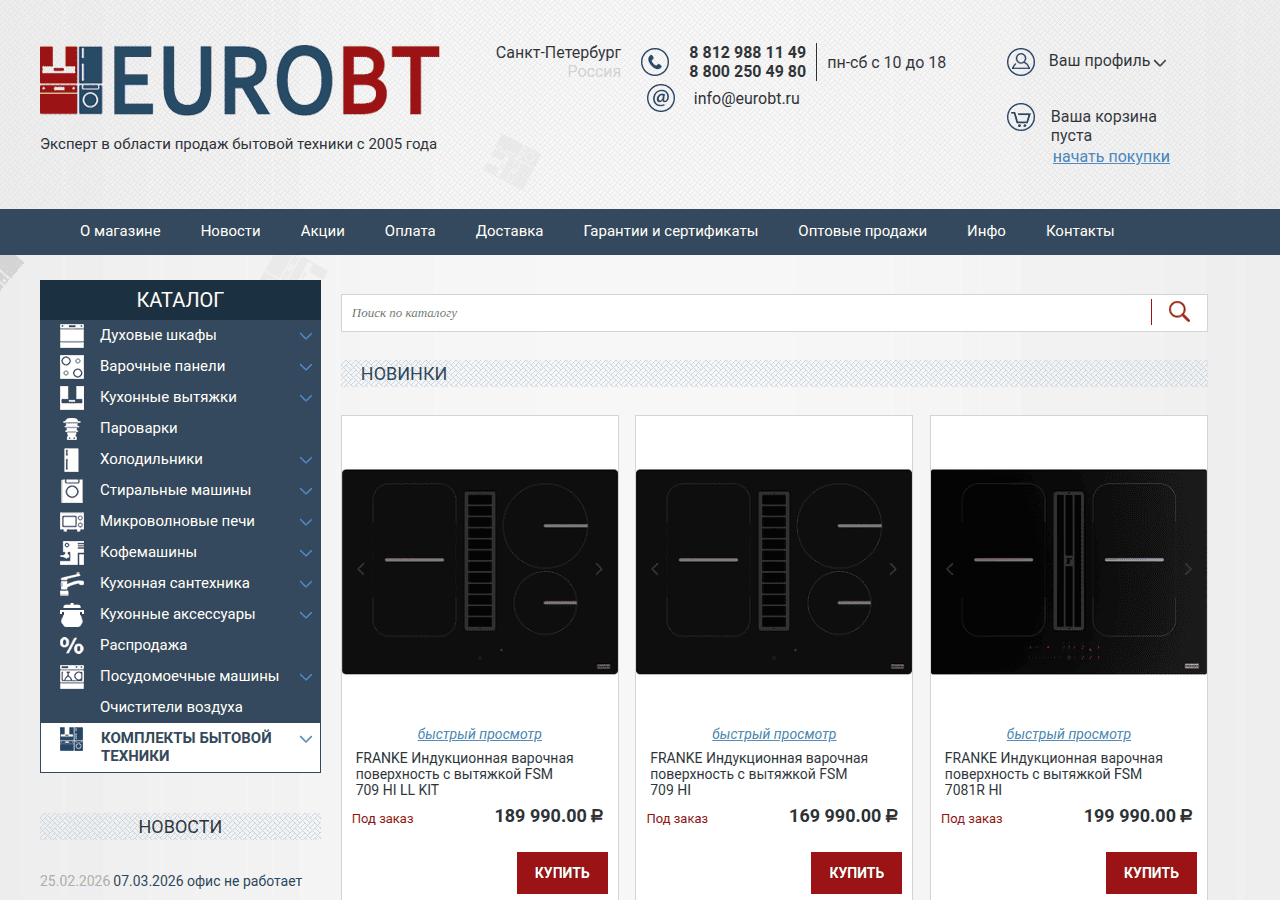Show next image of FSM 7081R HI

1188,569
